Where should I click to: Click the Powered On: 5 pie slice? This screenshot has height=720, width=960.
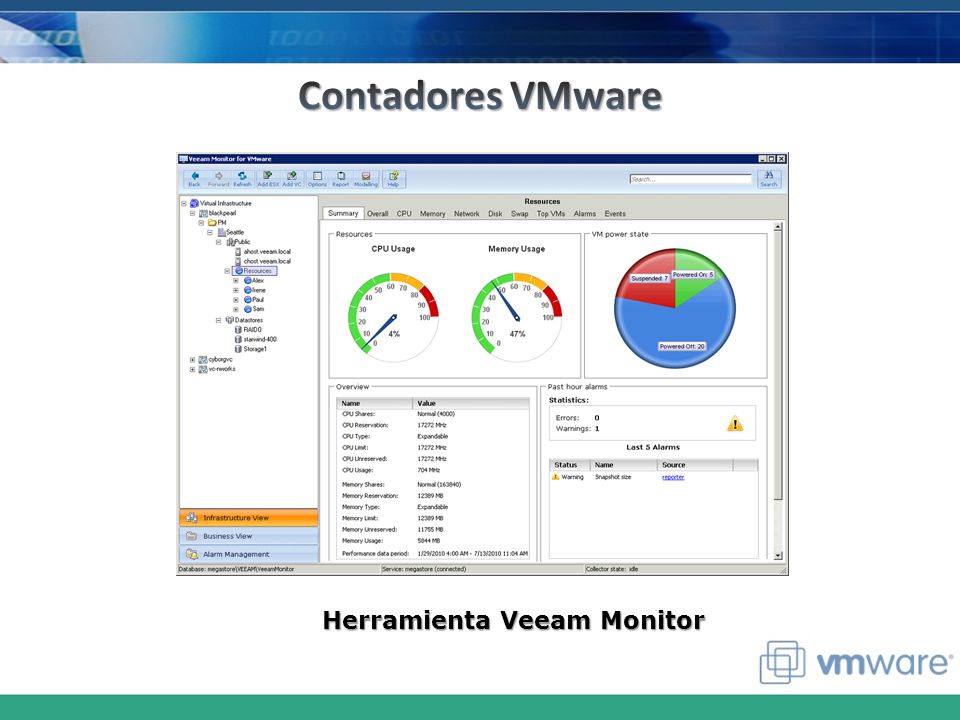tap(693, 275)
